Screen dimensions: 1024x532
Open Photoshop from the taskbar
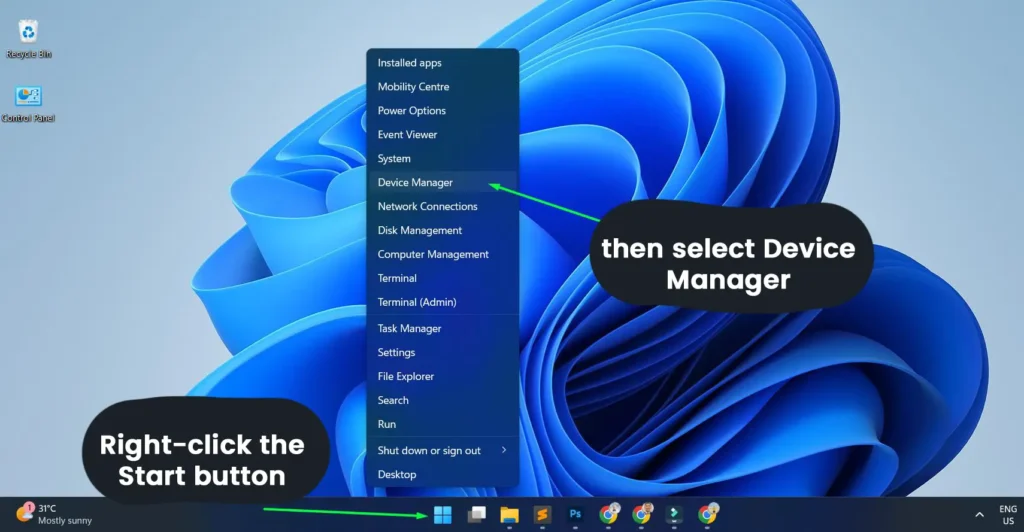[x=575, y=514]
